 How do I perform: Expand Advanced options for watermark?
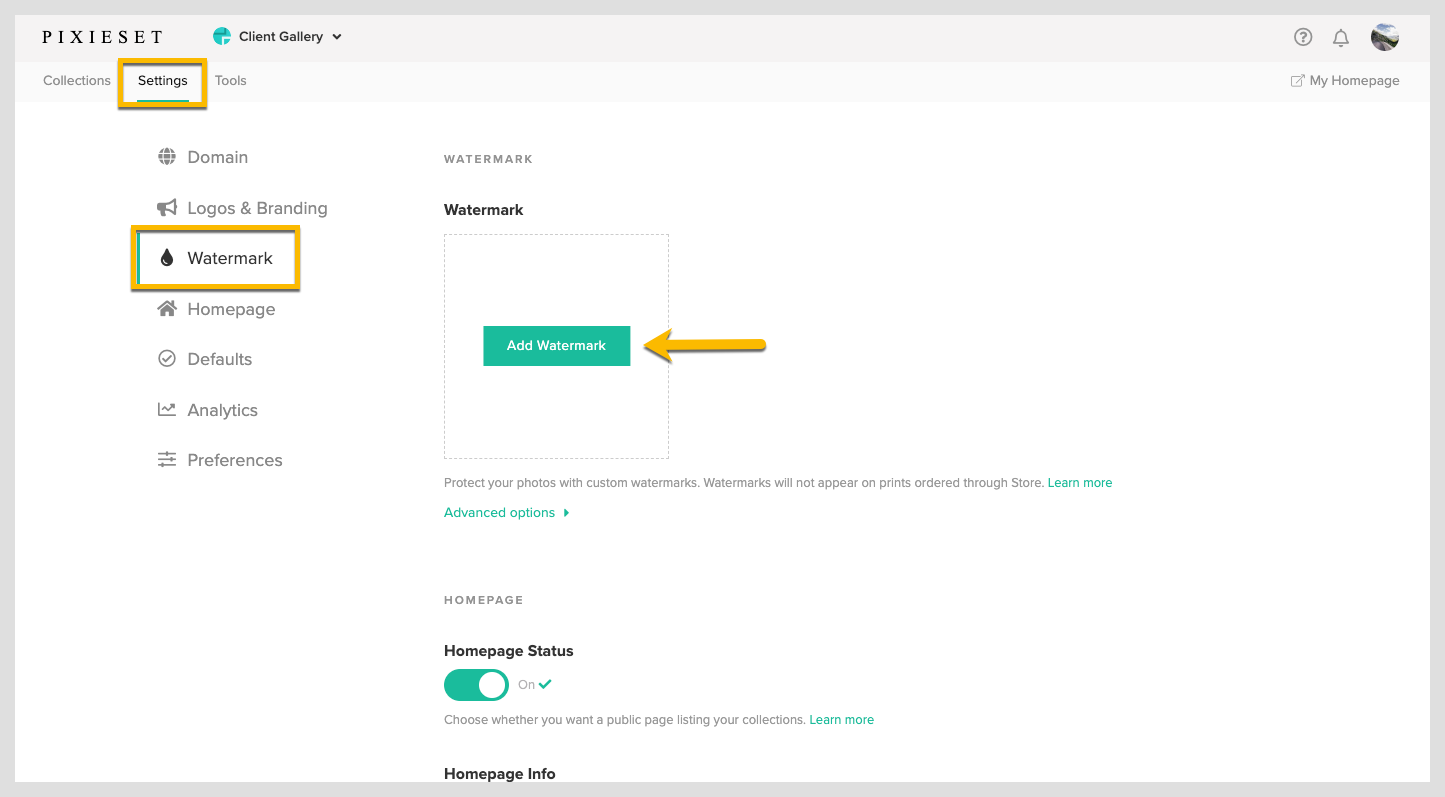[x=507, y=513]
